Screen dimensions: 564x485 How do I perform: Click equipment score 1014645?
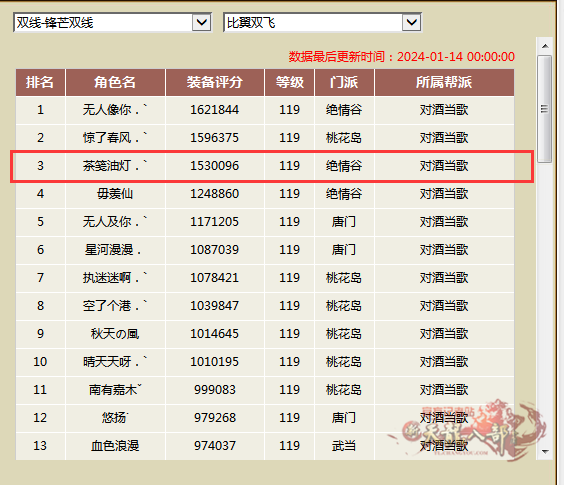click(x=215, y=334)
